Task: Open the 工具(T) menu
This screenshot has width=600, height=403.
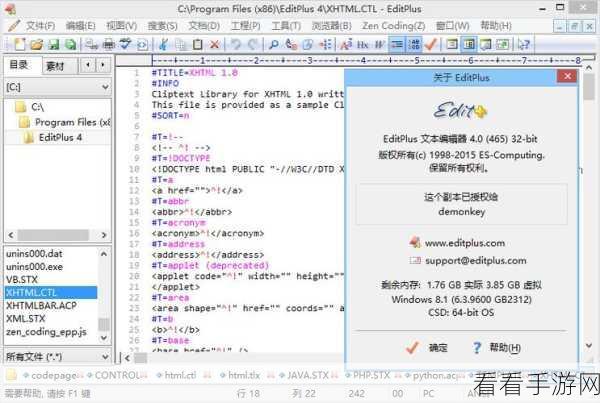Action: tap(286, 26)
